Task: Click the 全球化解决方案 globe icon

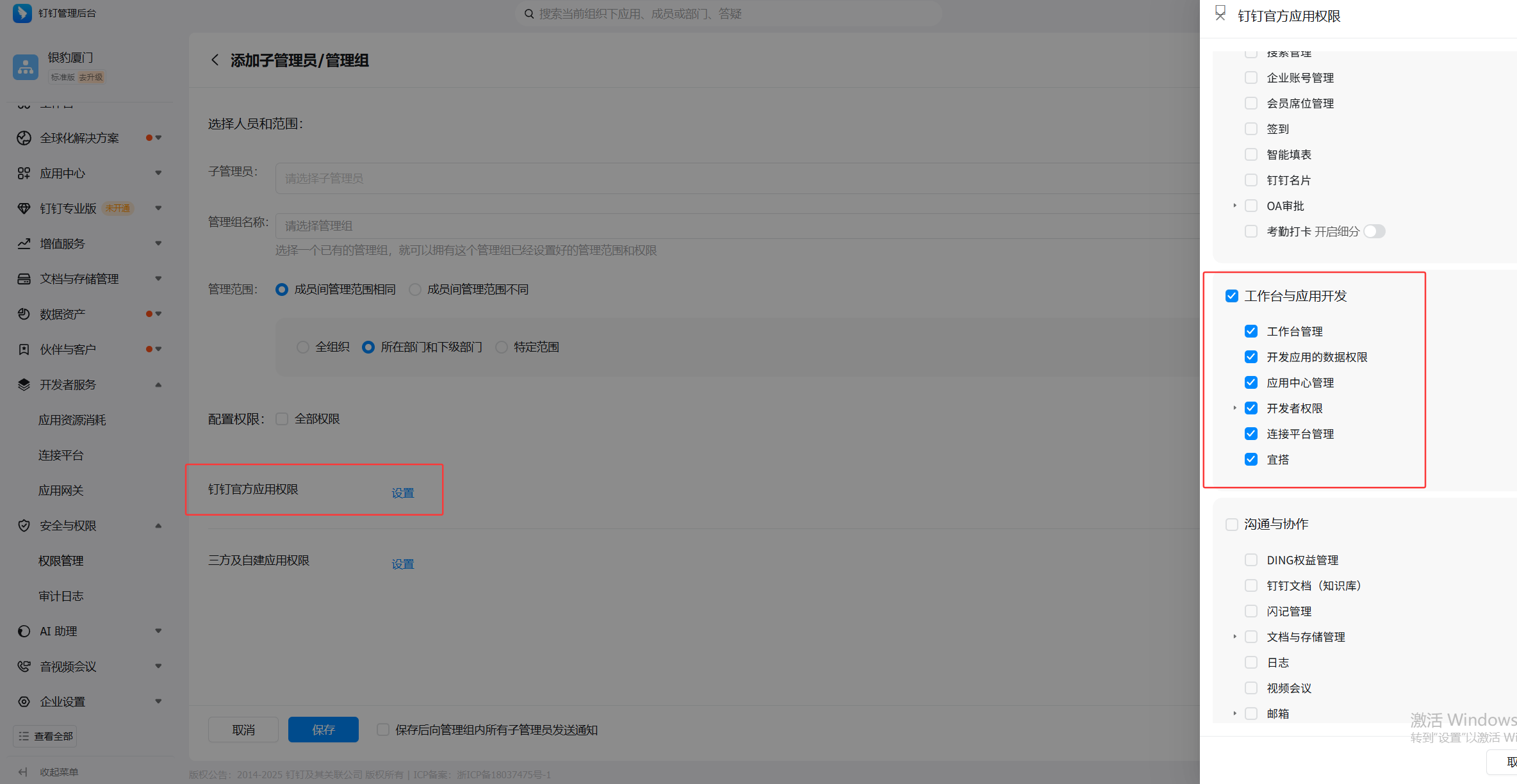Action: (24, 138)
